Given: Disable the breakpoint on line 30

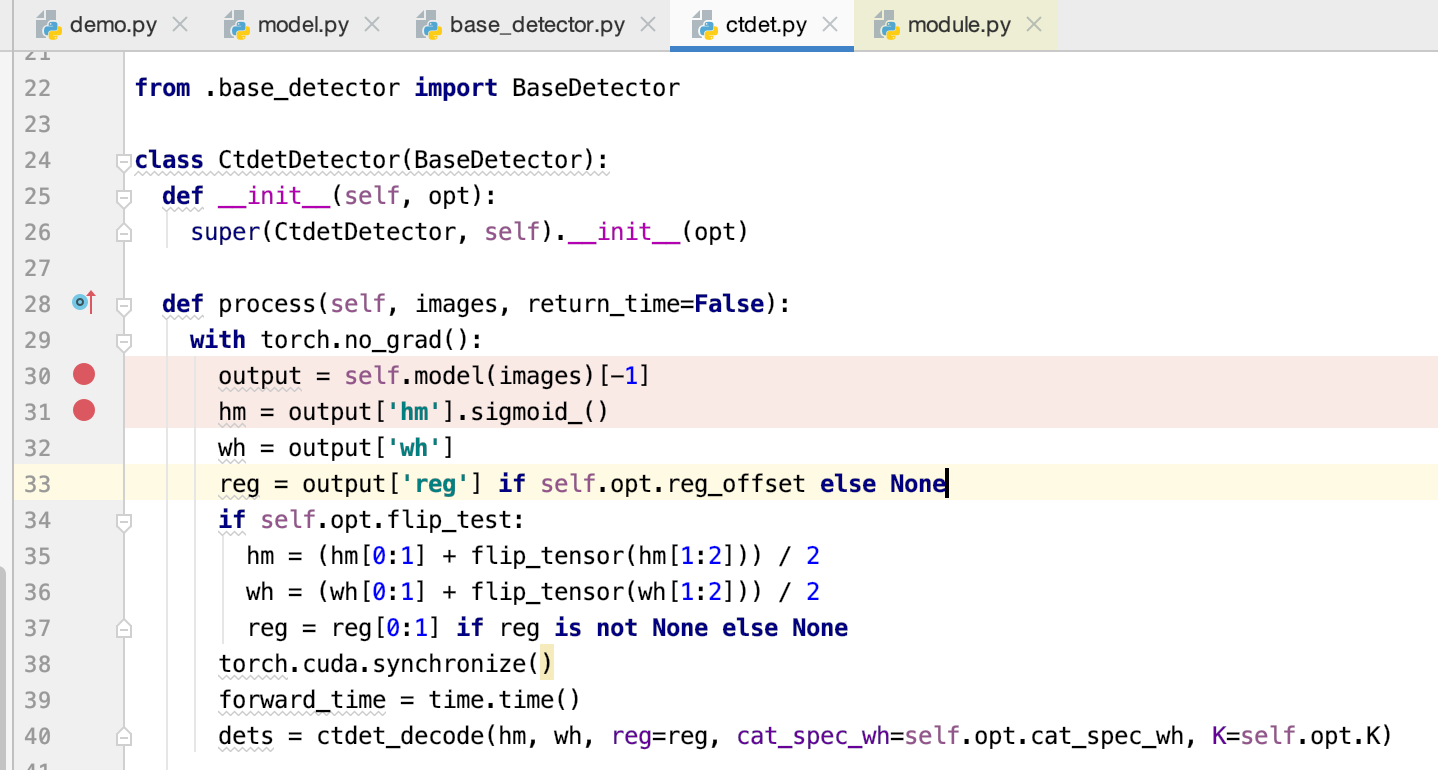Looking at the screenshot, I should click(83, 374).
